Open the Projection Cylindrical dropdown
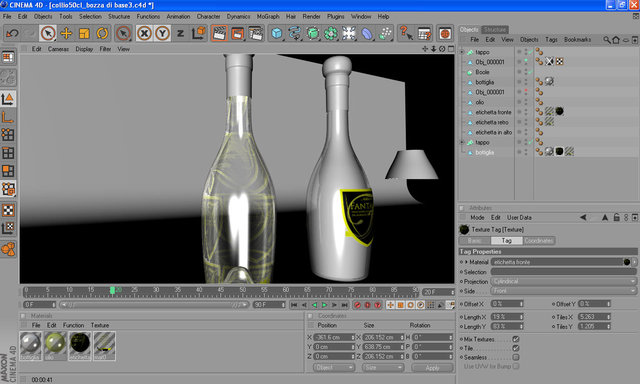The width and height of the screenshot is (640, 384). (x=564, y=281)
